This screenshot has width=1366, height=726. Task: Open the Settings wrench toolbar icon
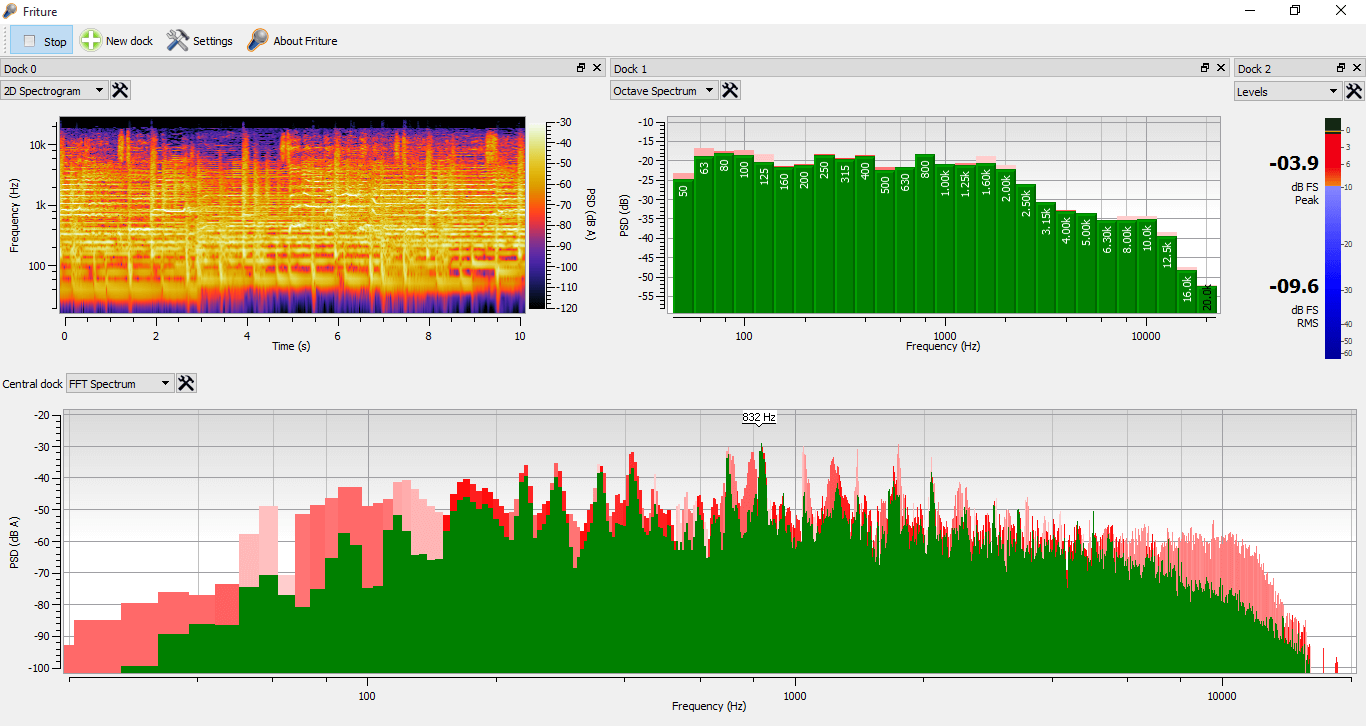(x=177, y=41)
